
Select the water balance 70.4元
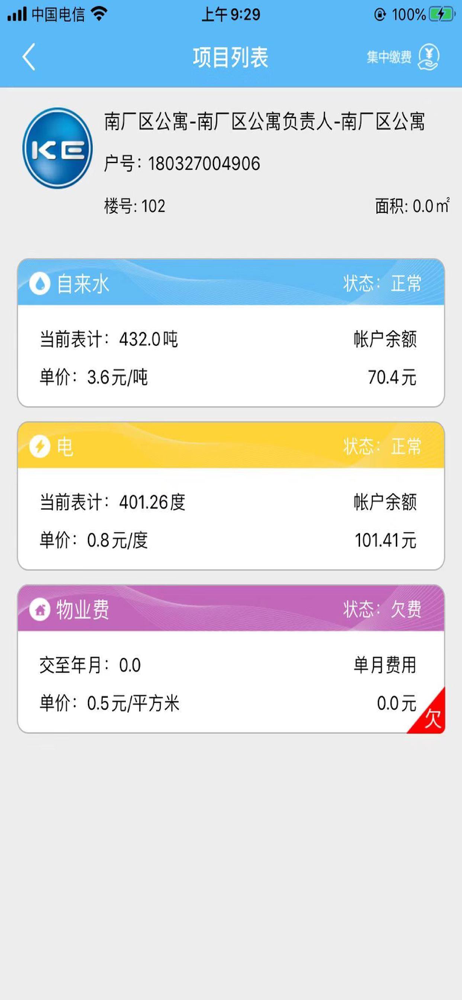point(392,378)
